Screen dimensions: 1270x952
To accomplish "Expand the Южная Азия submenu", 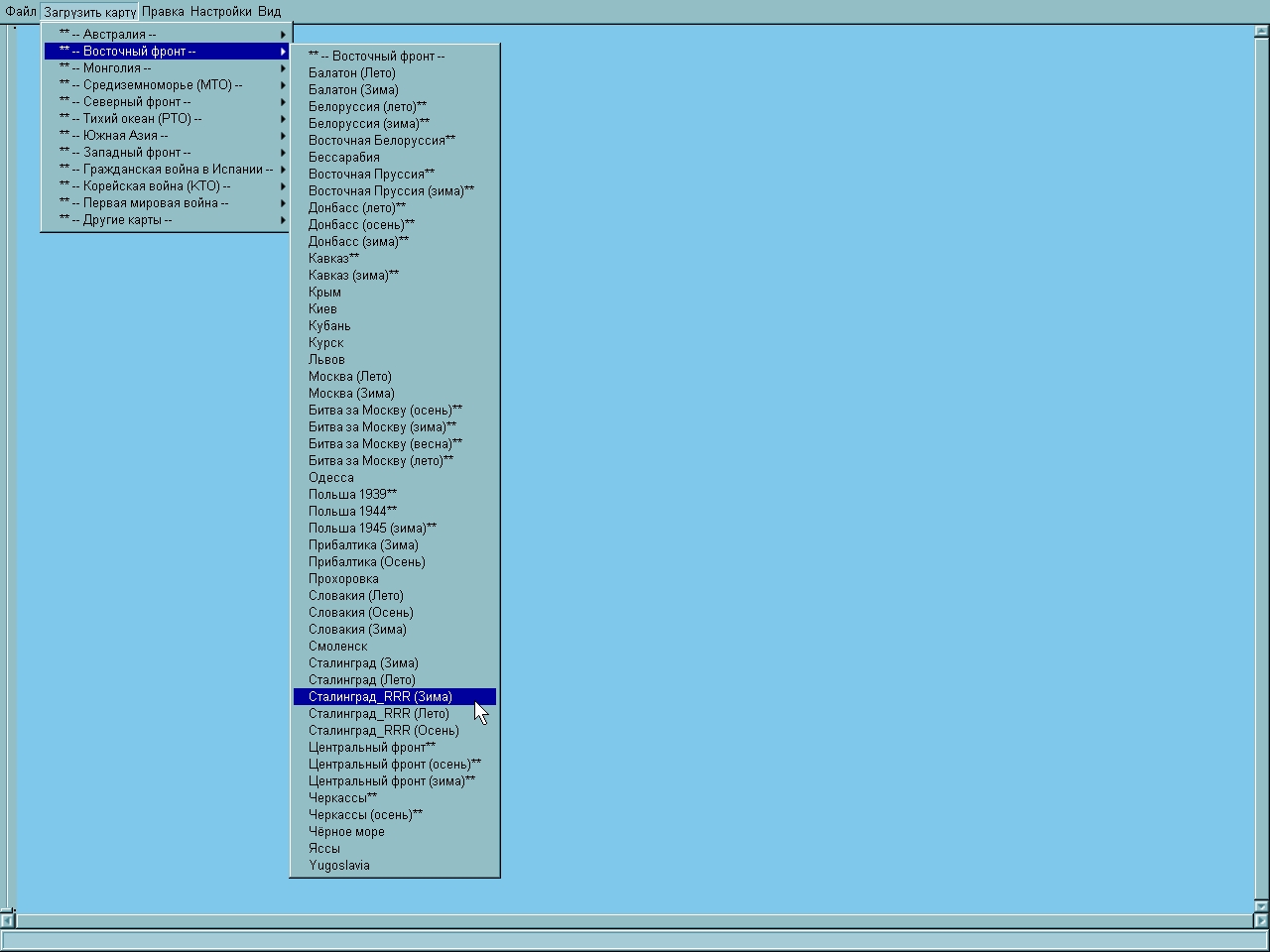I will coord(167,136).
